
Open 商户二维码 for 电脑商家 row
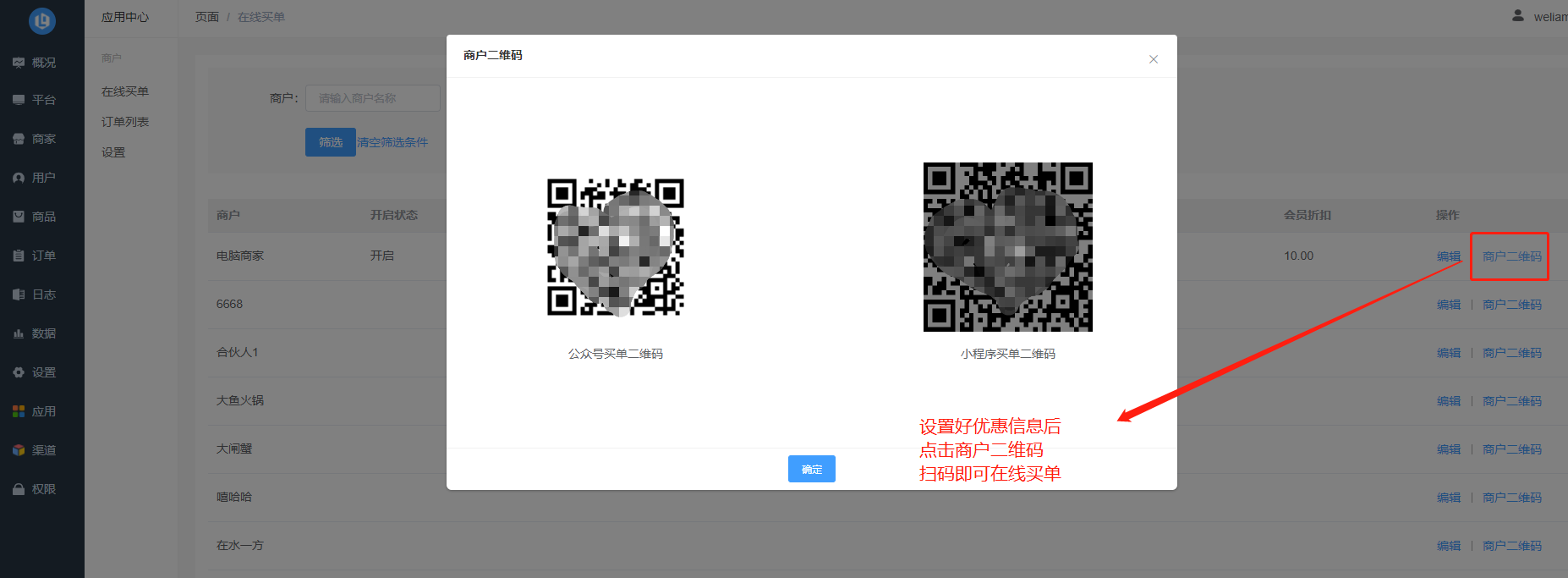coord(1512,256)
